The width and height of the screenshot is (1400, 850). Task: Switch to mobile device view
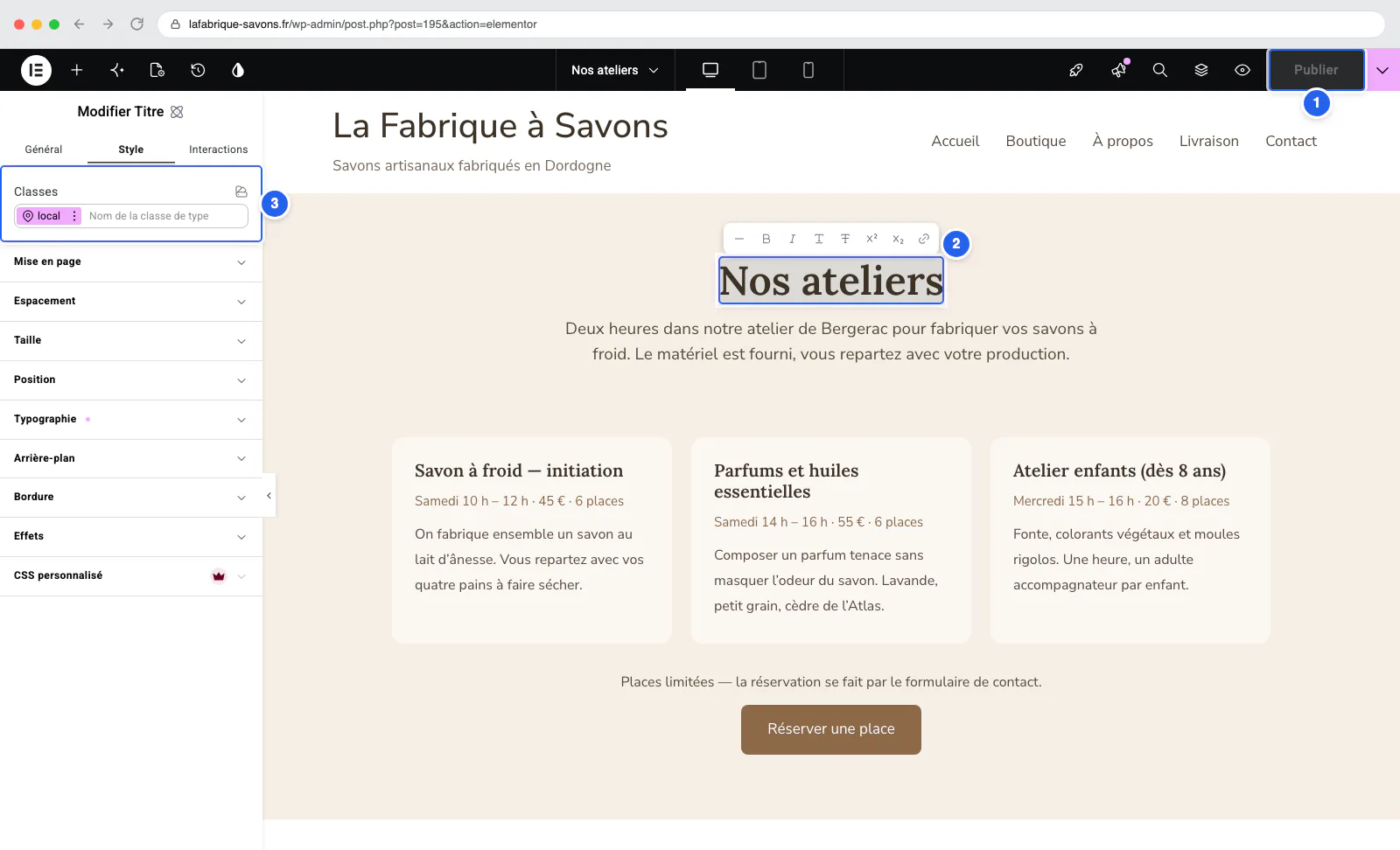(808, 70)
